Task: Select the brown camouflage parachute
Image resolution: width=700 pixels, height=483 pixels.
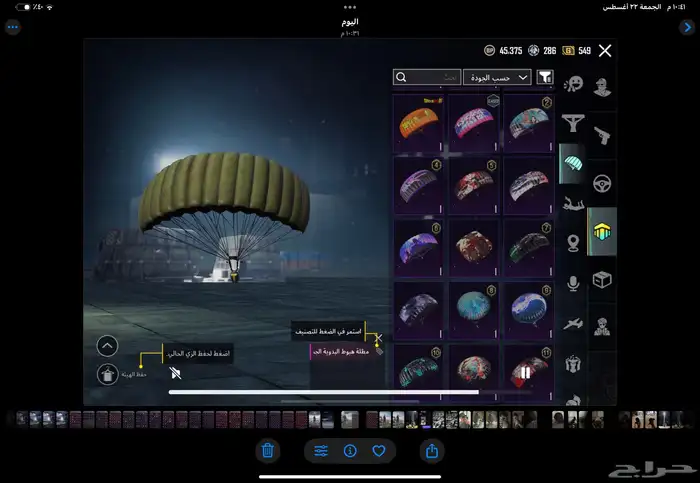Action: 474,248
